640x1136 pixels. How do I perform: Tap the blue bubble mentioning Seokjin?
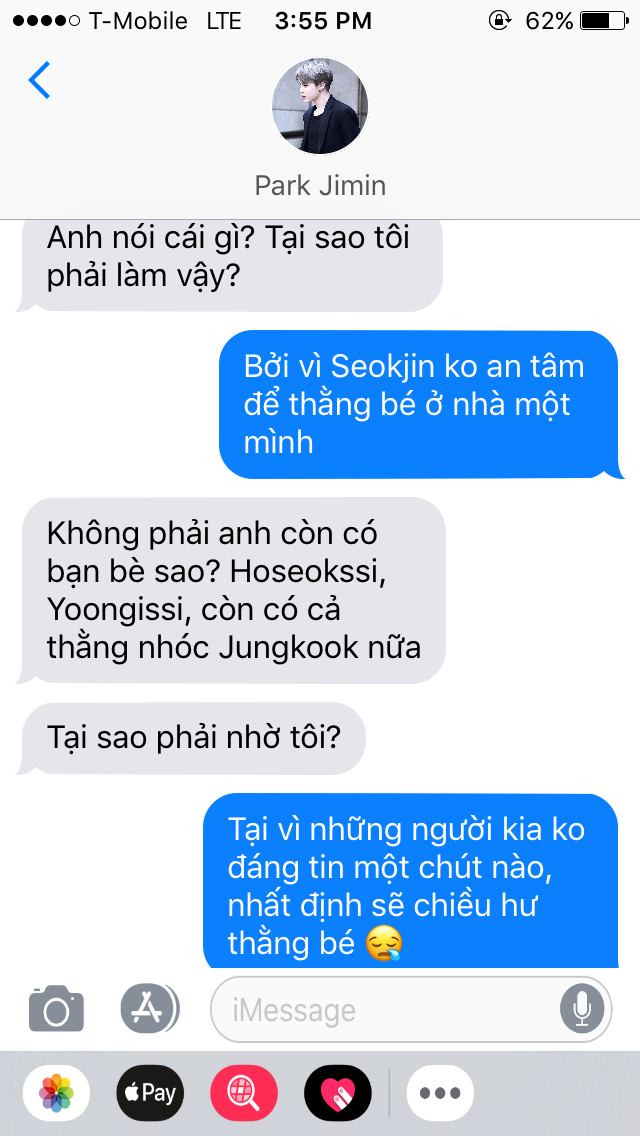point(420,404)
